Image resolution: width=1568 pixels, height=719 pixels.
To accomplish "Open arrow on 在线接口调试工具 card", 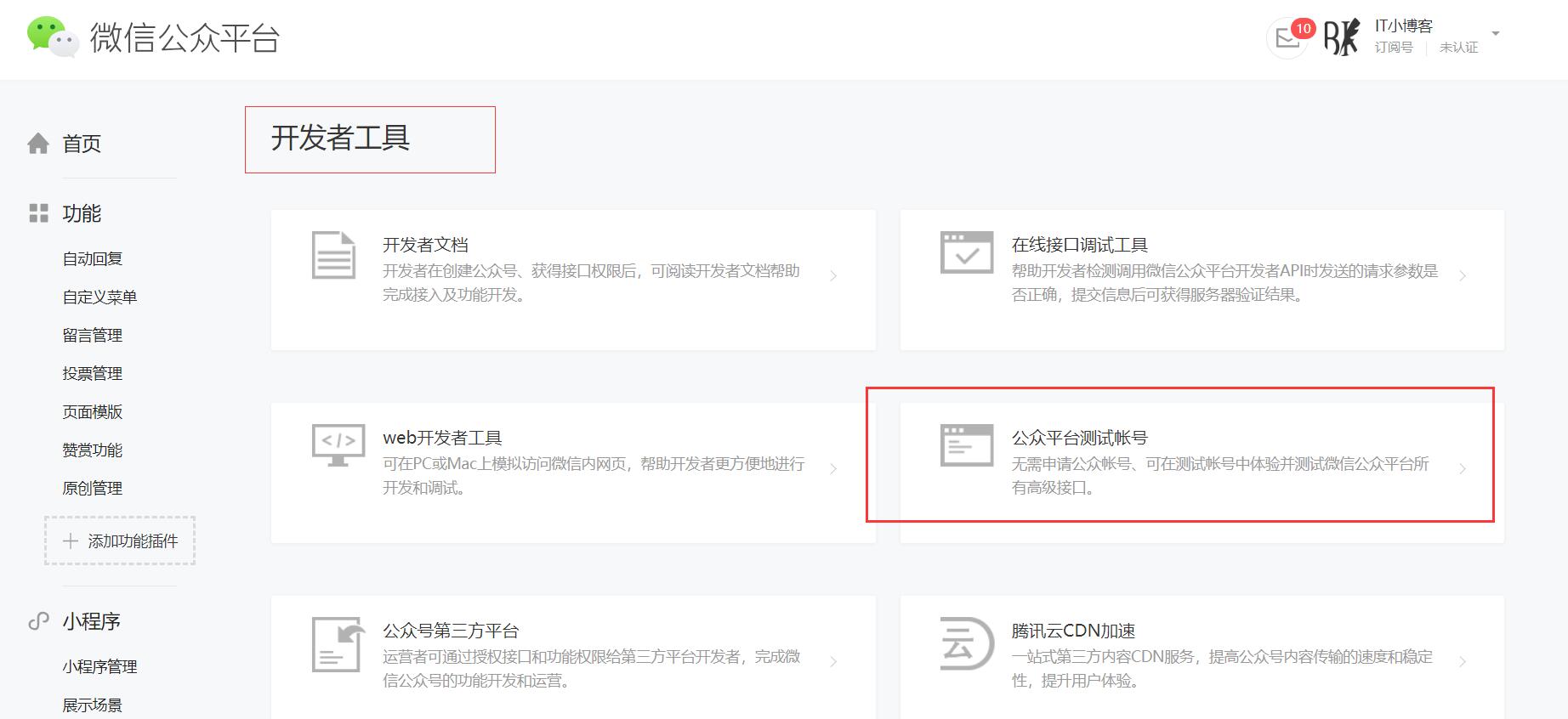I will tap(1463, 275).
